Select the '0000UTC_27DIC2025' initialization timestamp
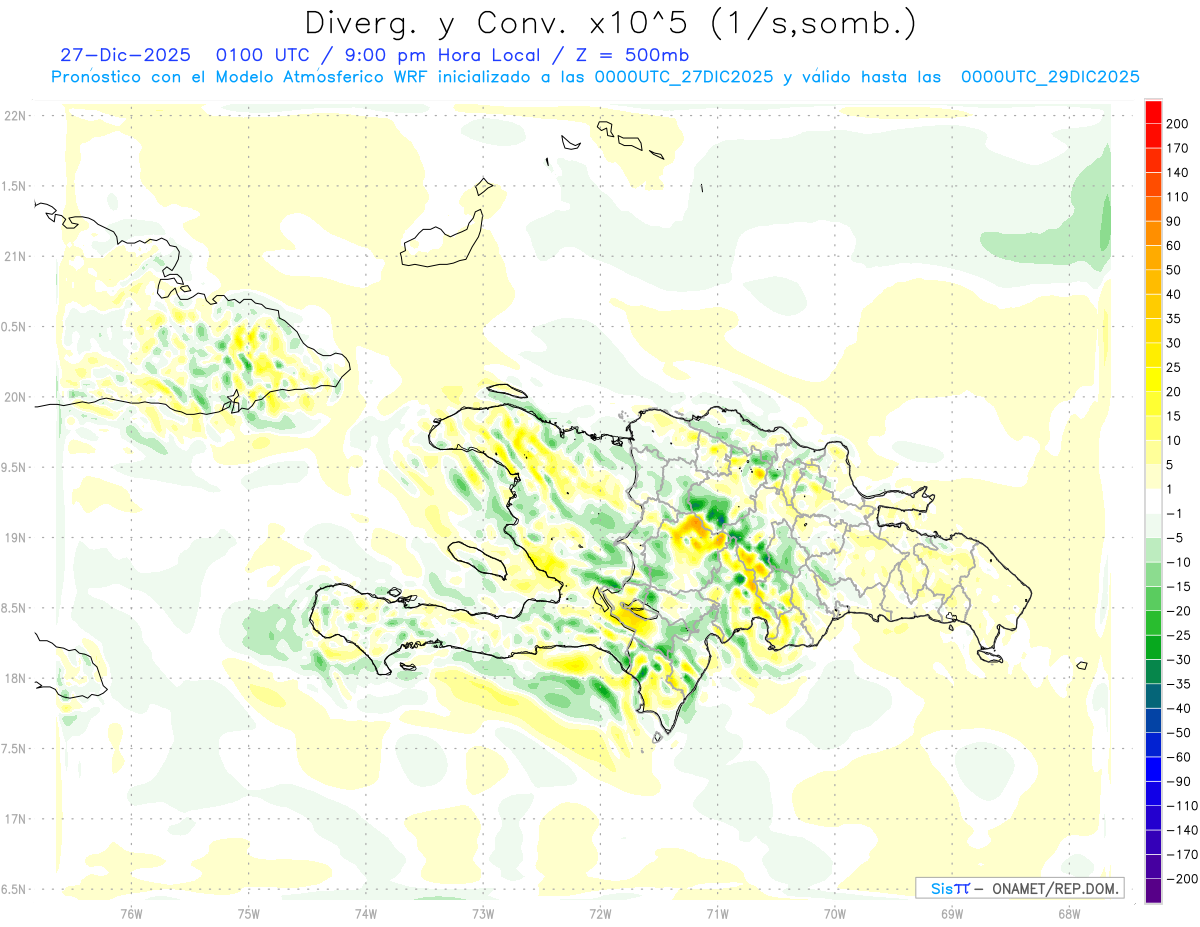The image size is (1200, 927). pos(684,77)
